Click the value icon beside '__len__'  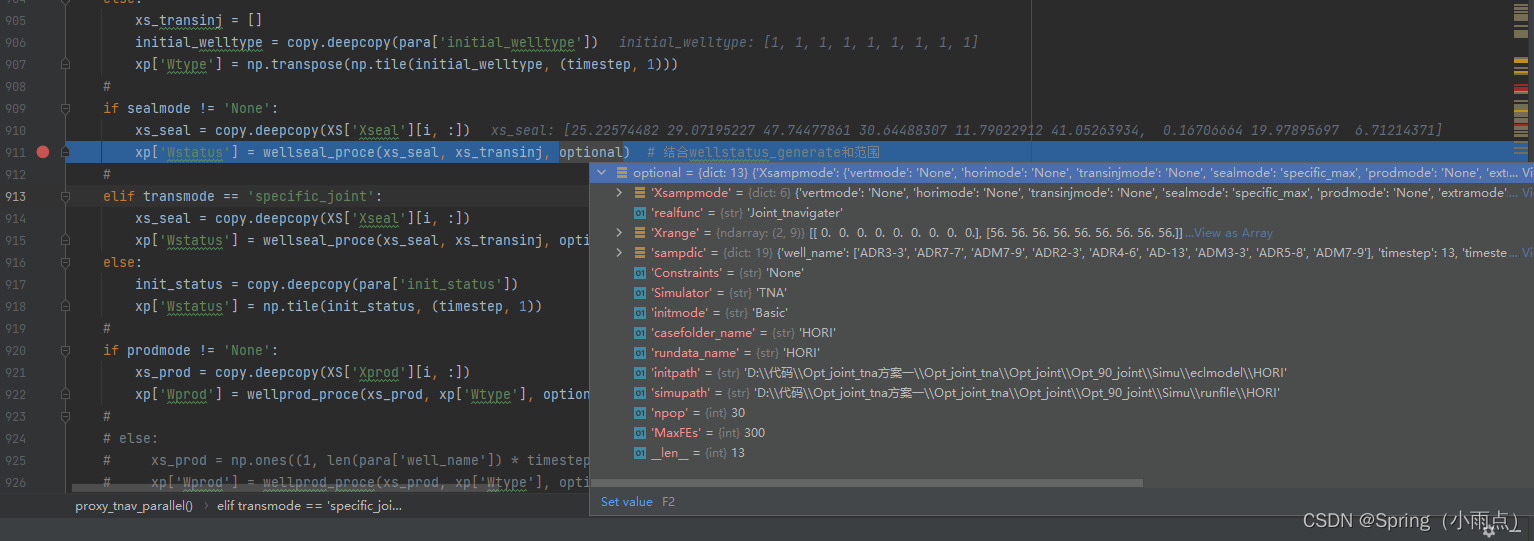click(640, 453)
